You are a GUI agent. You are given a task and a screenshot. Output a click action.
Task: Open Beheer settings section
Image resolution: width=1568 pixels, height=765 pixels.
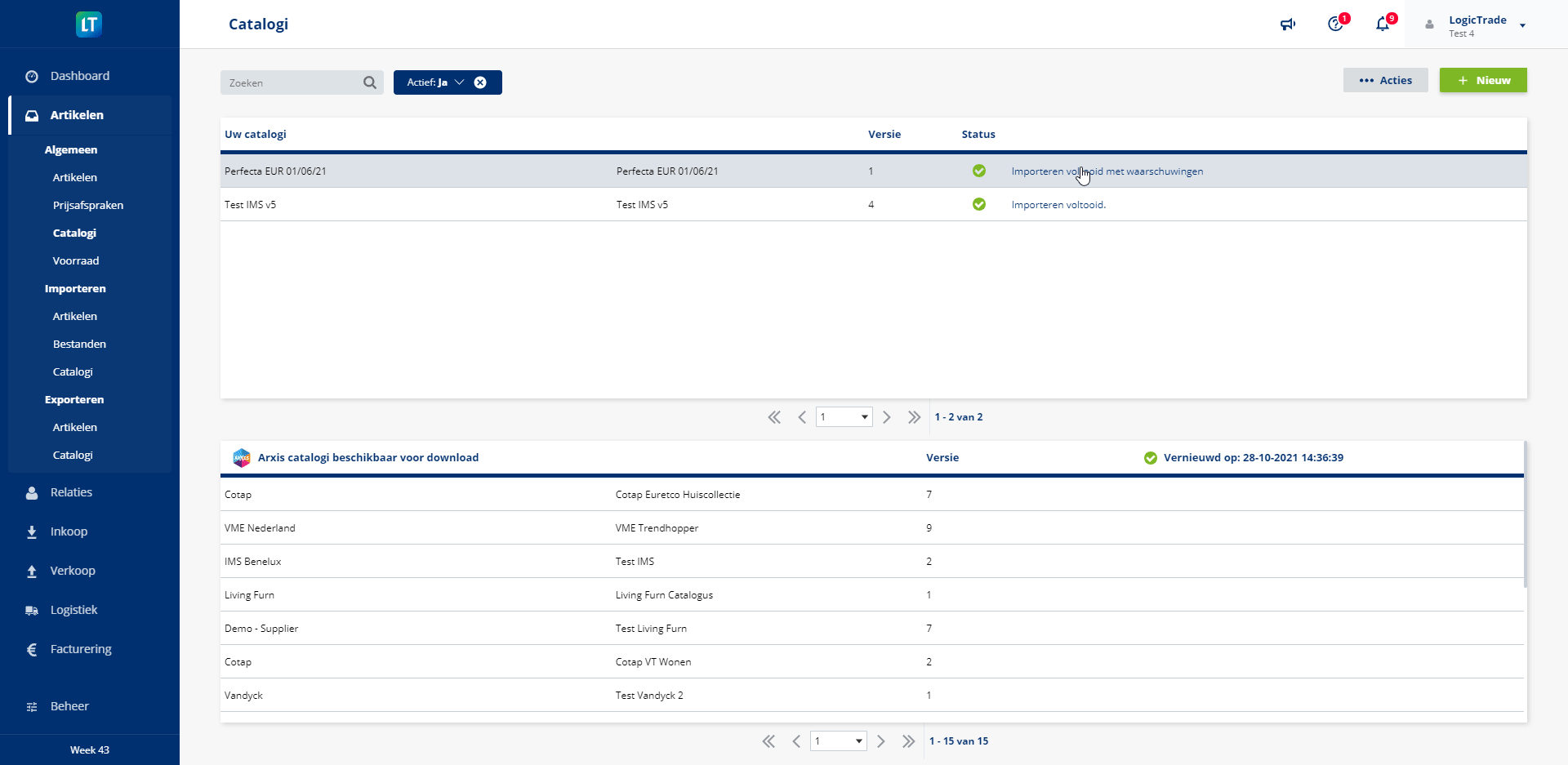[69, 706]
